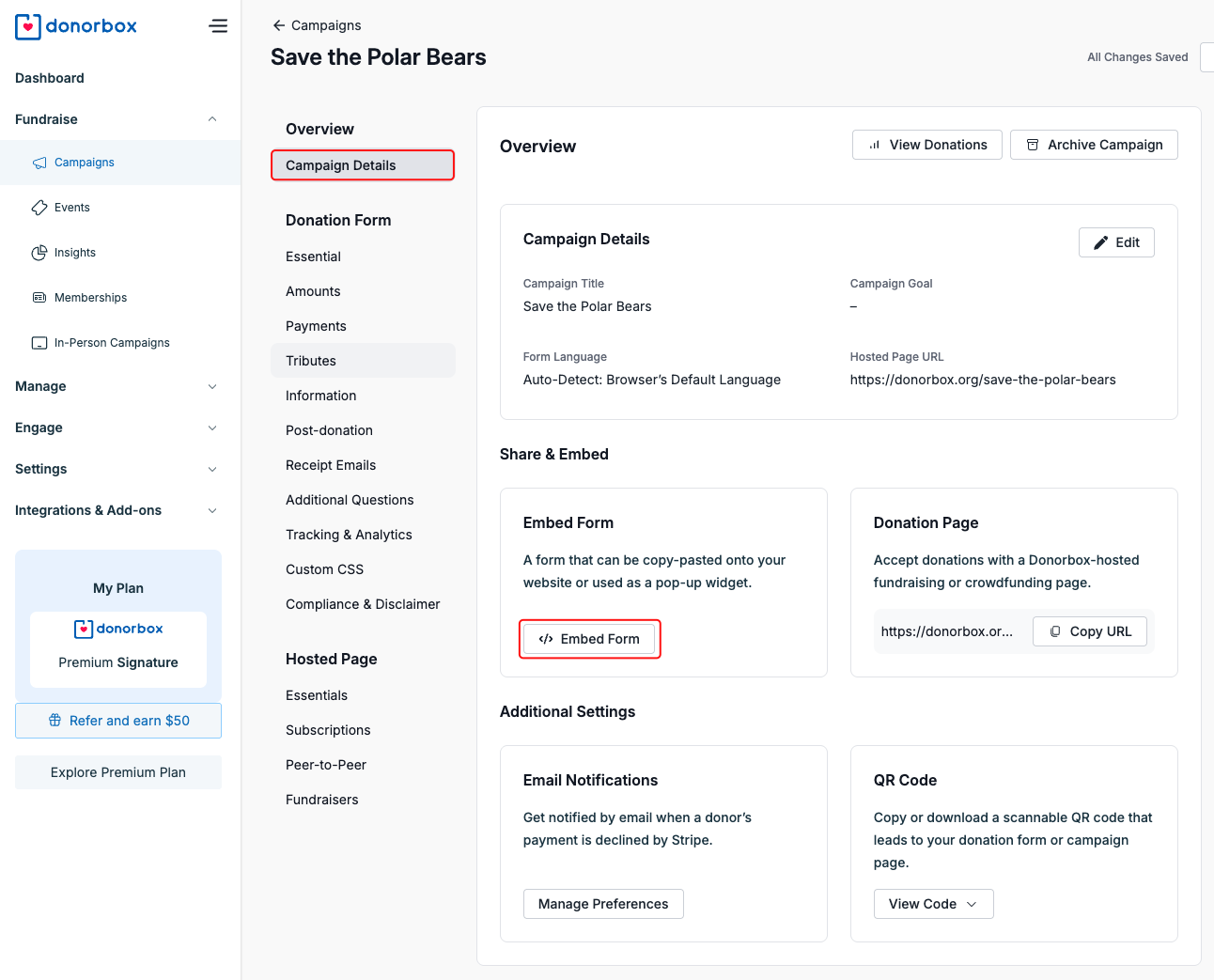Go to Peer-to-Peer hosted page settings
This screenshot has width=1214, height=980.
[x=326, y=765]
